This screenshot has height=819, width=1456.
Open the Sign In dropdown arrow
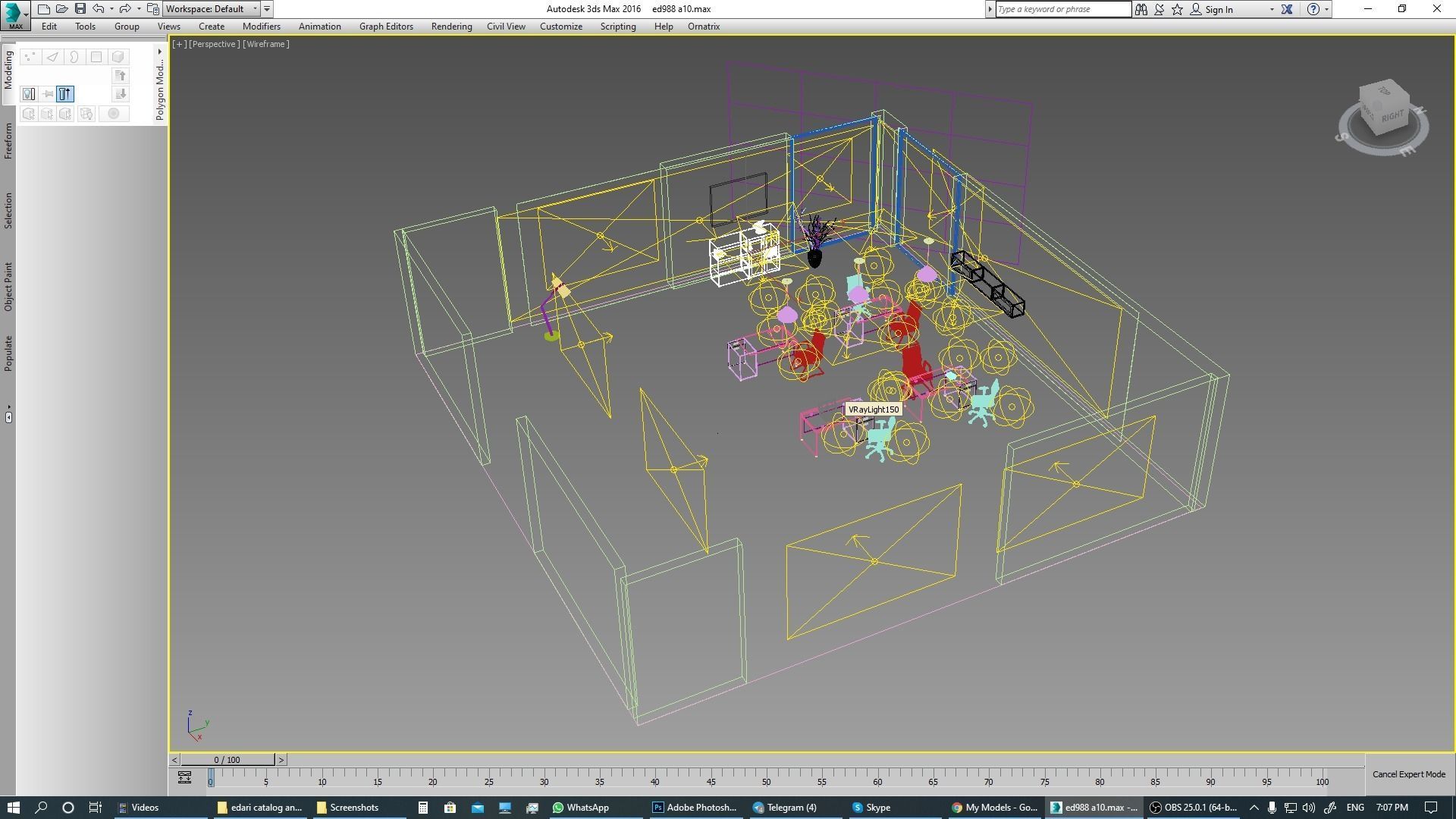point(1272,9)
